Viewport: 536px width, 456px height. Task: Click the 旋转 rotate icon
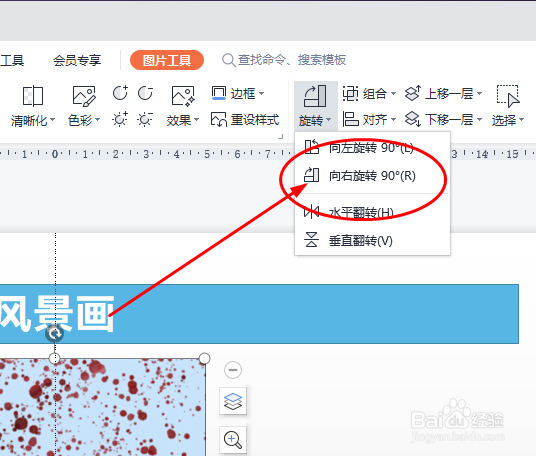(315, 96)
